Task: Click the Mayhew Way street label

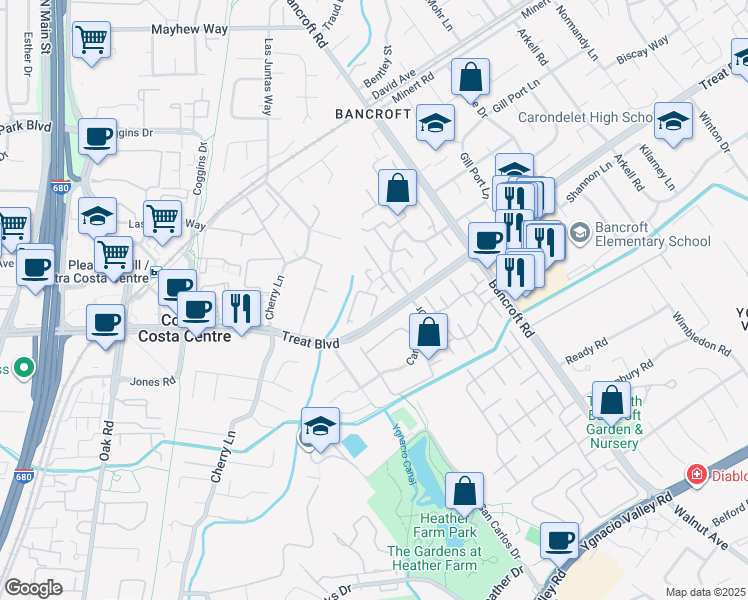Action: coord(189,29)
